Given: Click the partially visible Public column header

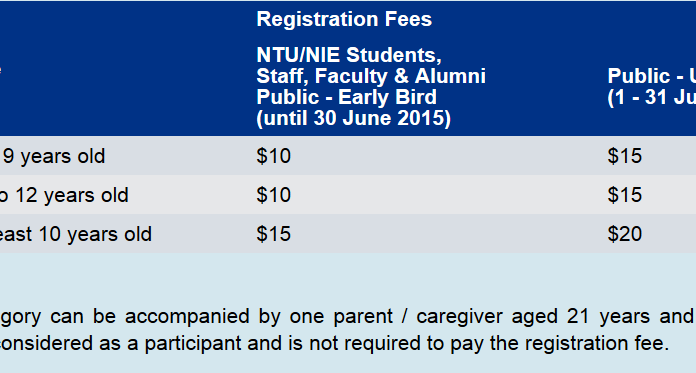Looking at the screenshot, I should (652, 76).
